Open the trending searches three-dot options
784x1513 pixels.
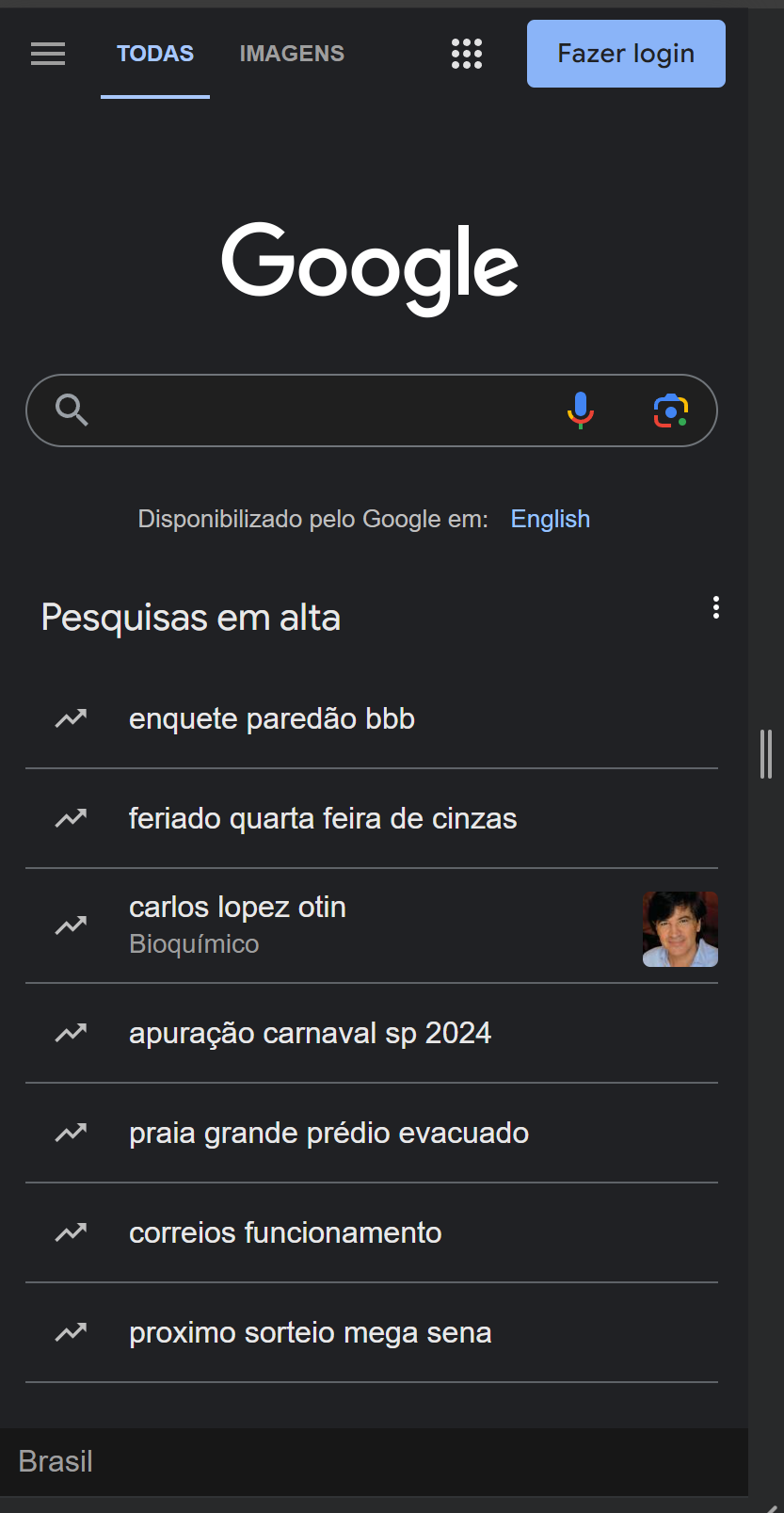point(716,607)
